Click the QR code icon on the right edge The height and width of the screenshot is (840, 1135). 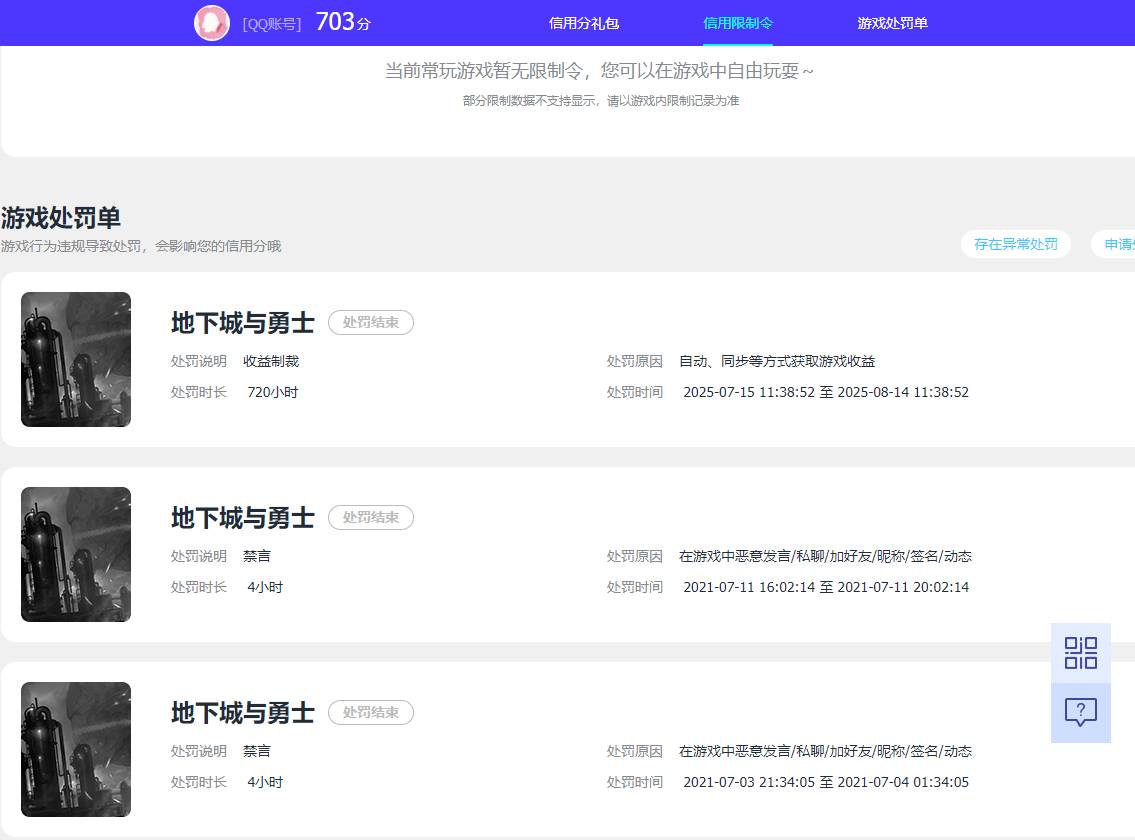(x=1080, y=652)
